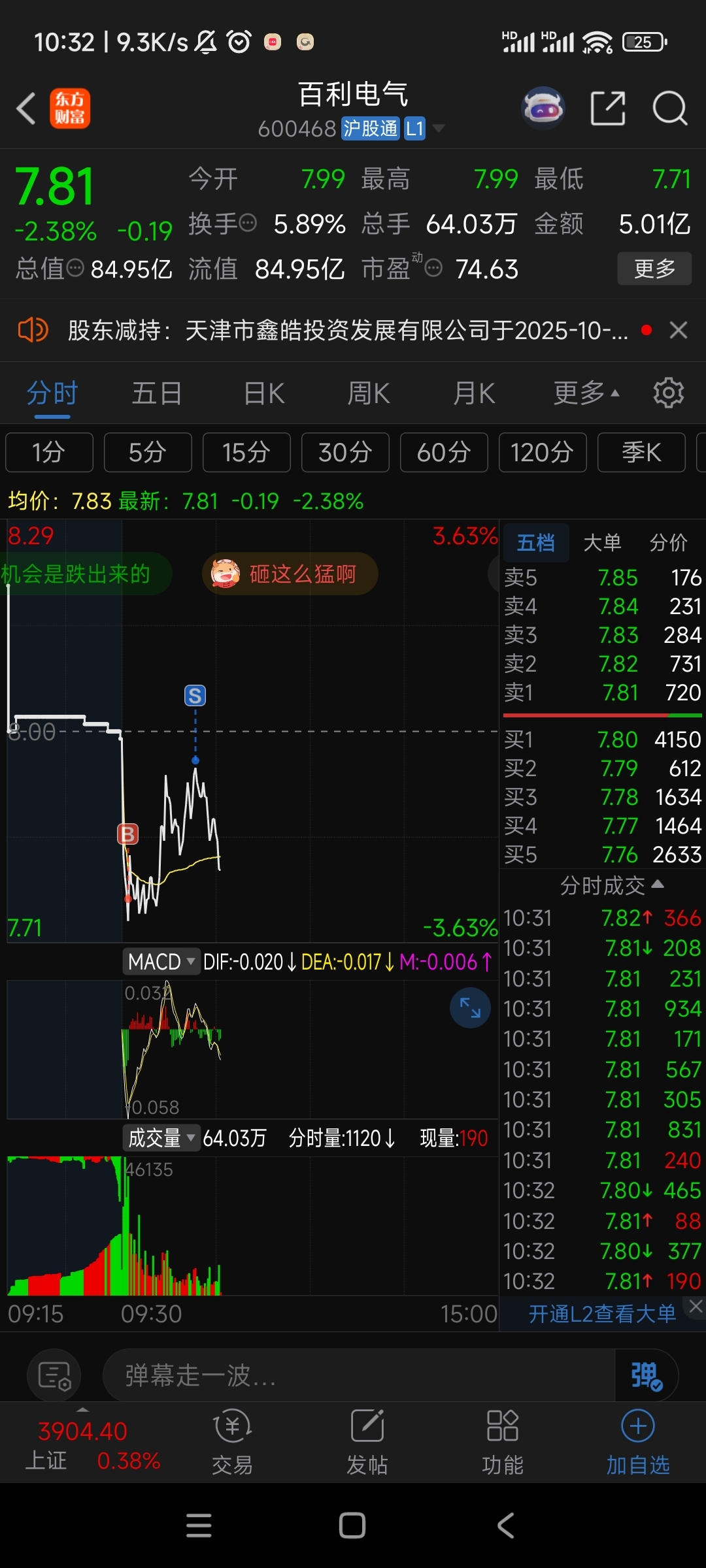This screenshot has width=706, height=1568.
Task: Open the 成交量 indicator dropdown
Action: click(x=161, y=1138)
